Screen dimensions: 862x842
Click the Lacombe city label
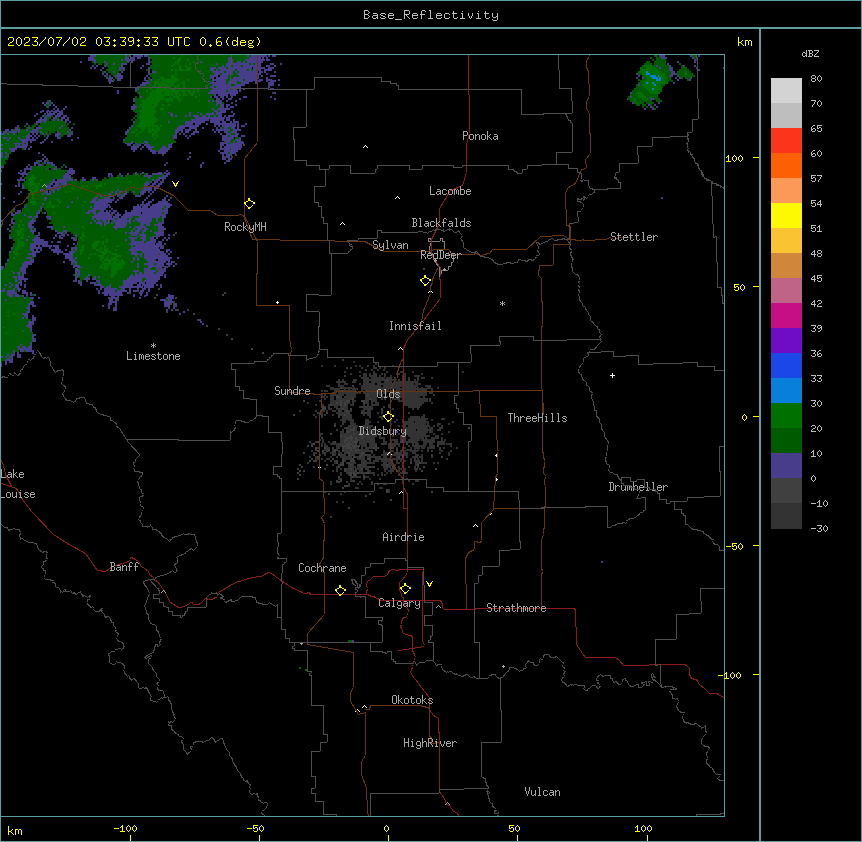point(450,191)
